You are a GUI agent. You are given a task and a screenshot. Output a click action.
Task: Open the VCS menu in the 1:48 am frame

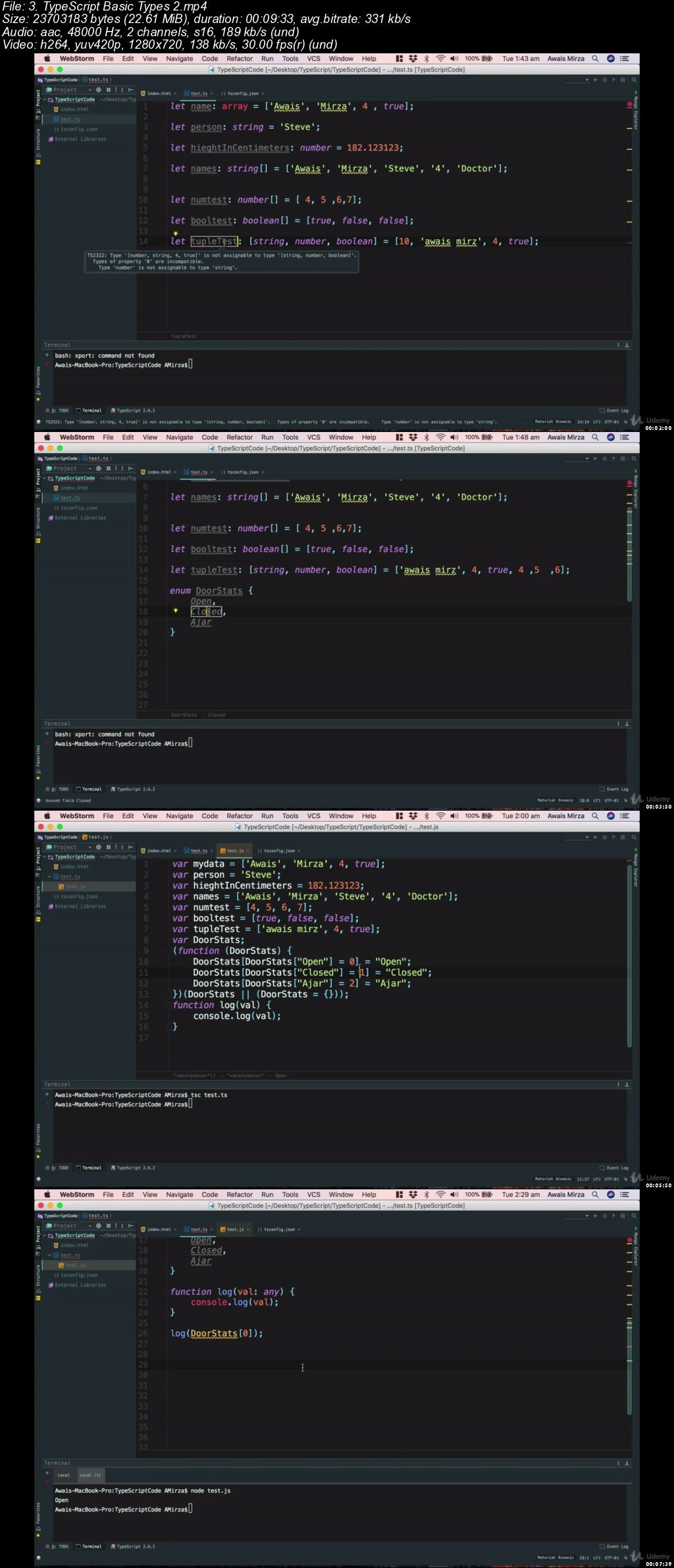(x=314, y=437)
